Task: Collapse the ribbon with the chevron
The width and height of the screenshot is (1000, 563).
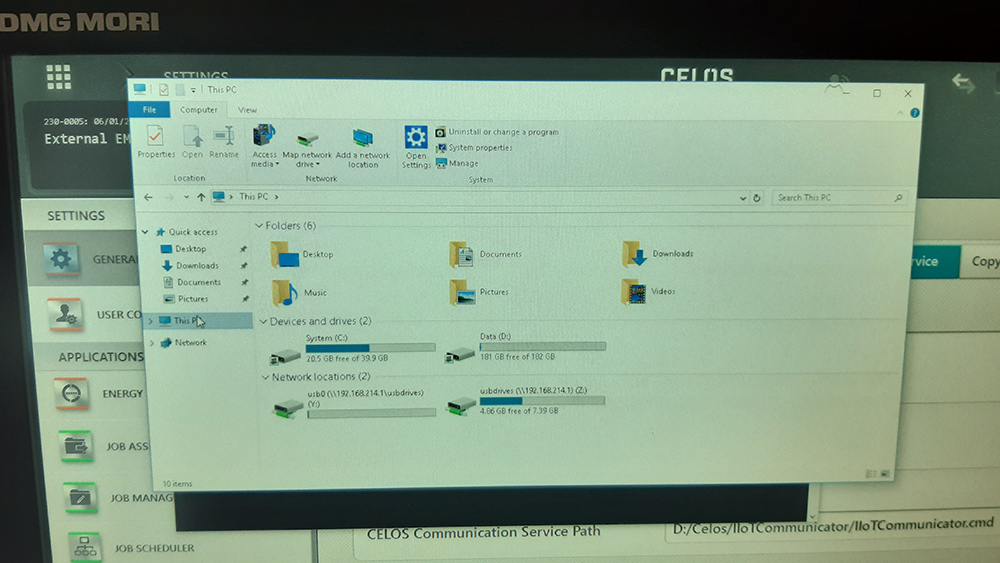Action: 900,113
